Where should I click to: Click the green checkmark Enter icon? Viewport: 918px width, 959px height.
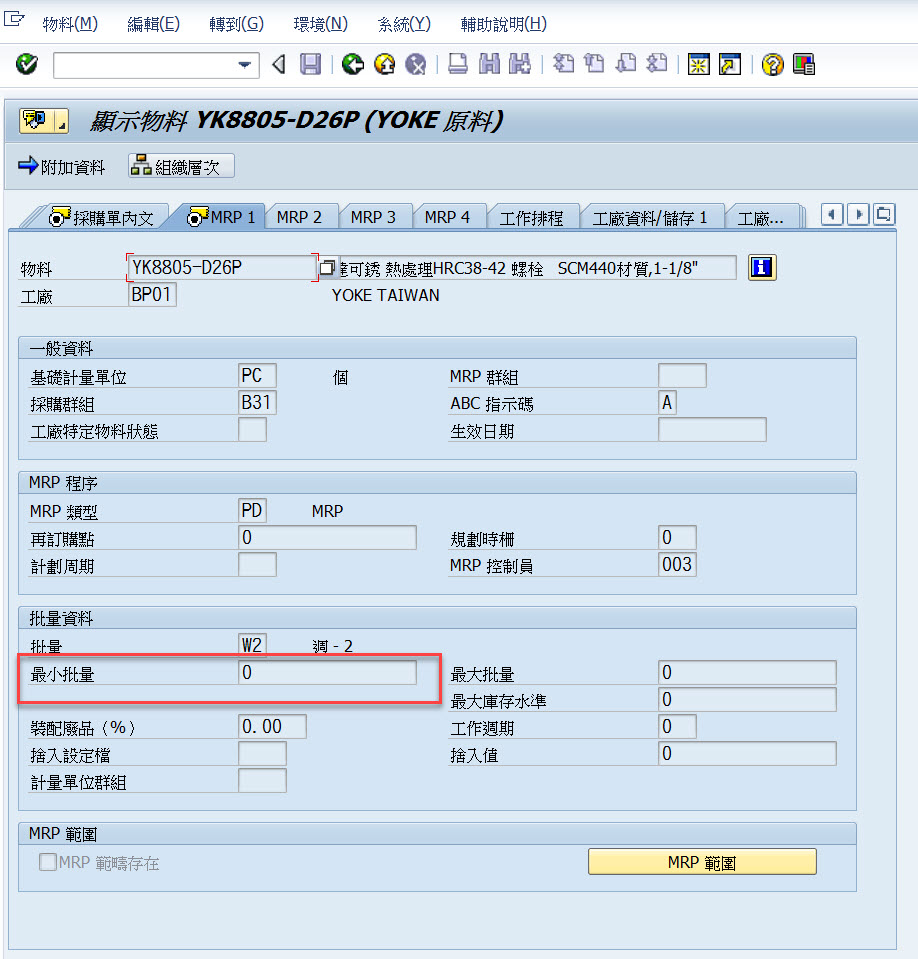[27, 65]
